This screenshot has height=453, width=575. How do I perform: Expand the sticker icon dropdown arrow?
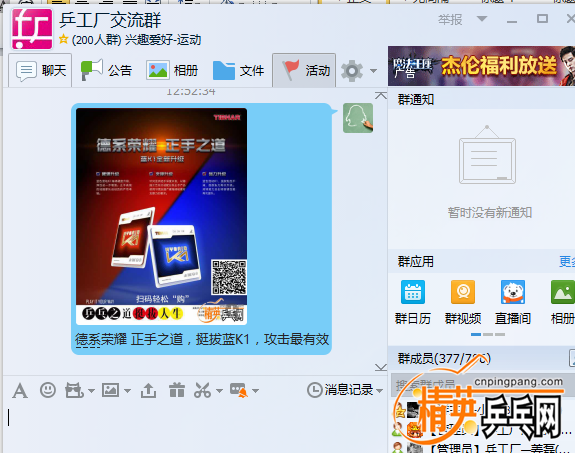click(x=92, y=391)
